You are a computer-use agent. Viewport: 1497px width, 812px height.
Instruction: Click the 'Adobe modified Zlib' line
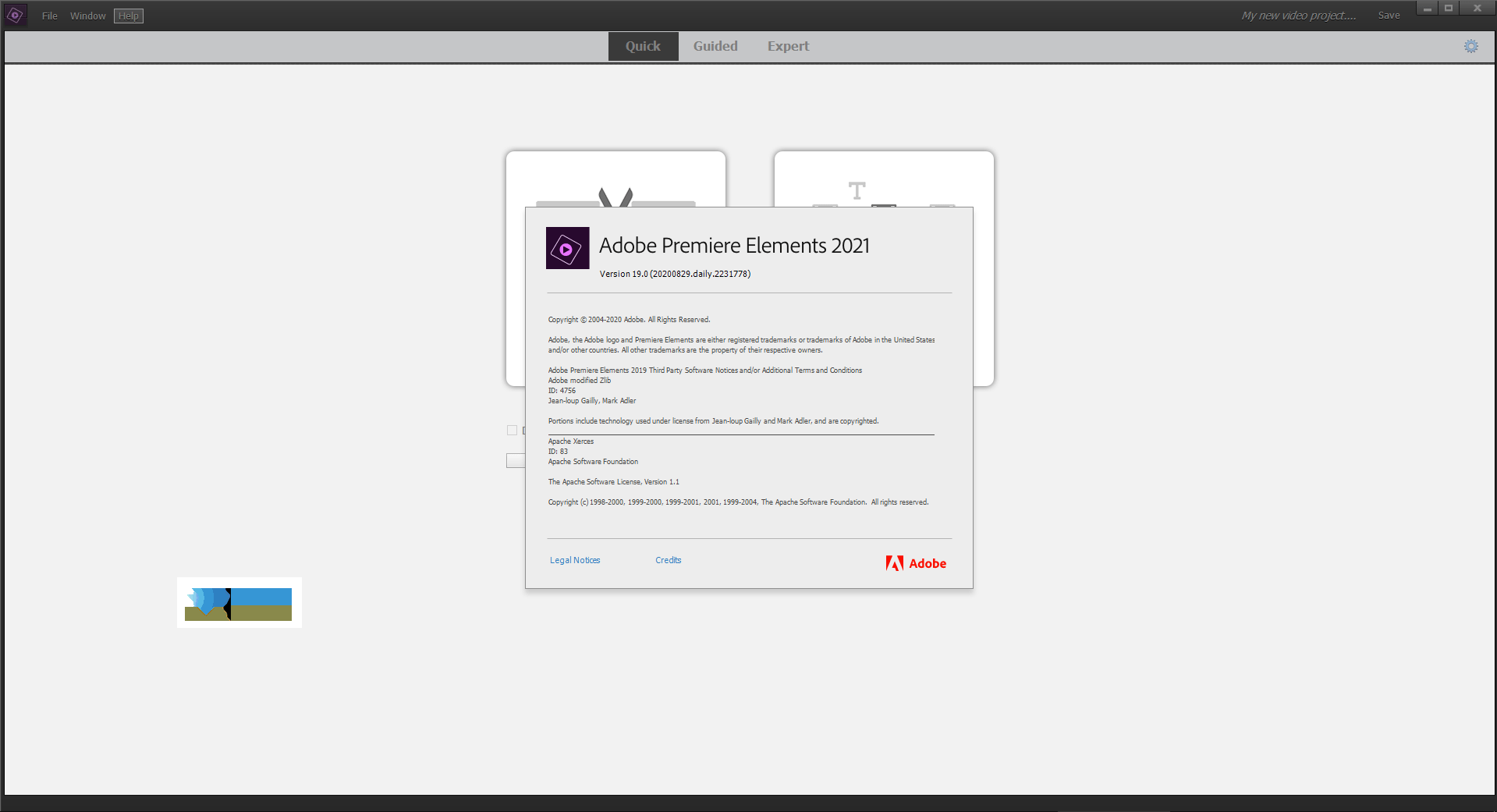[580, 381]
